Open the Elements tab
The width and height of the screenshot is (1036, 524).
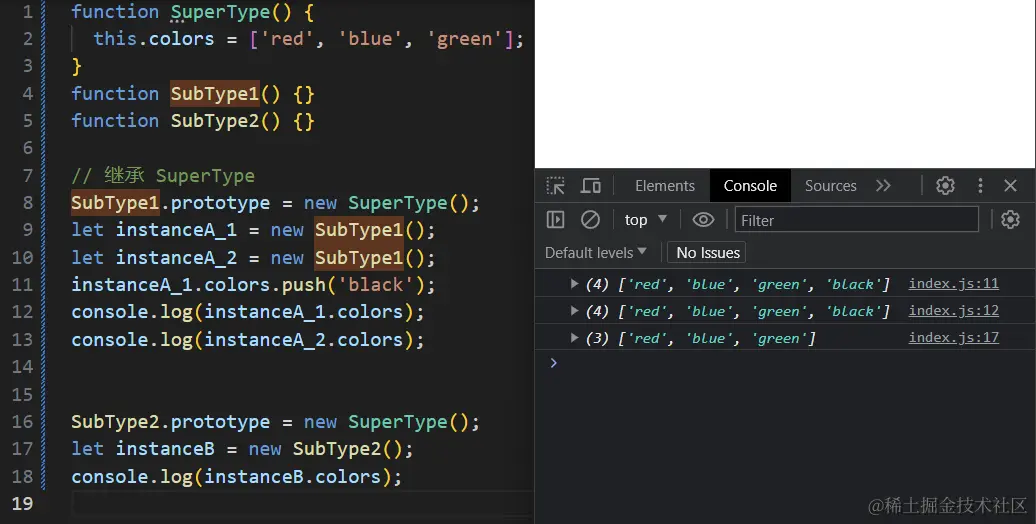click(665, 186)
